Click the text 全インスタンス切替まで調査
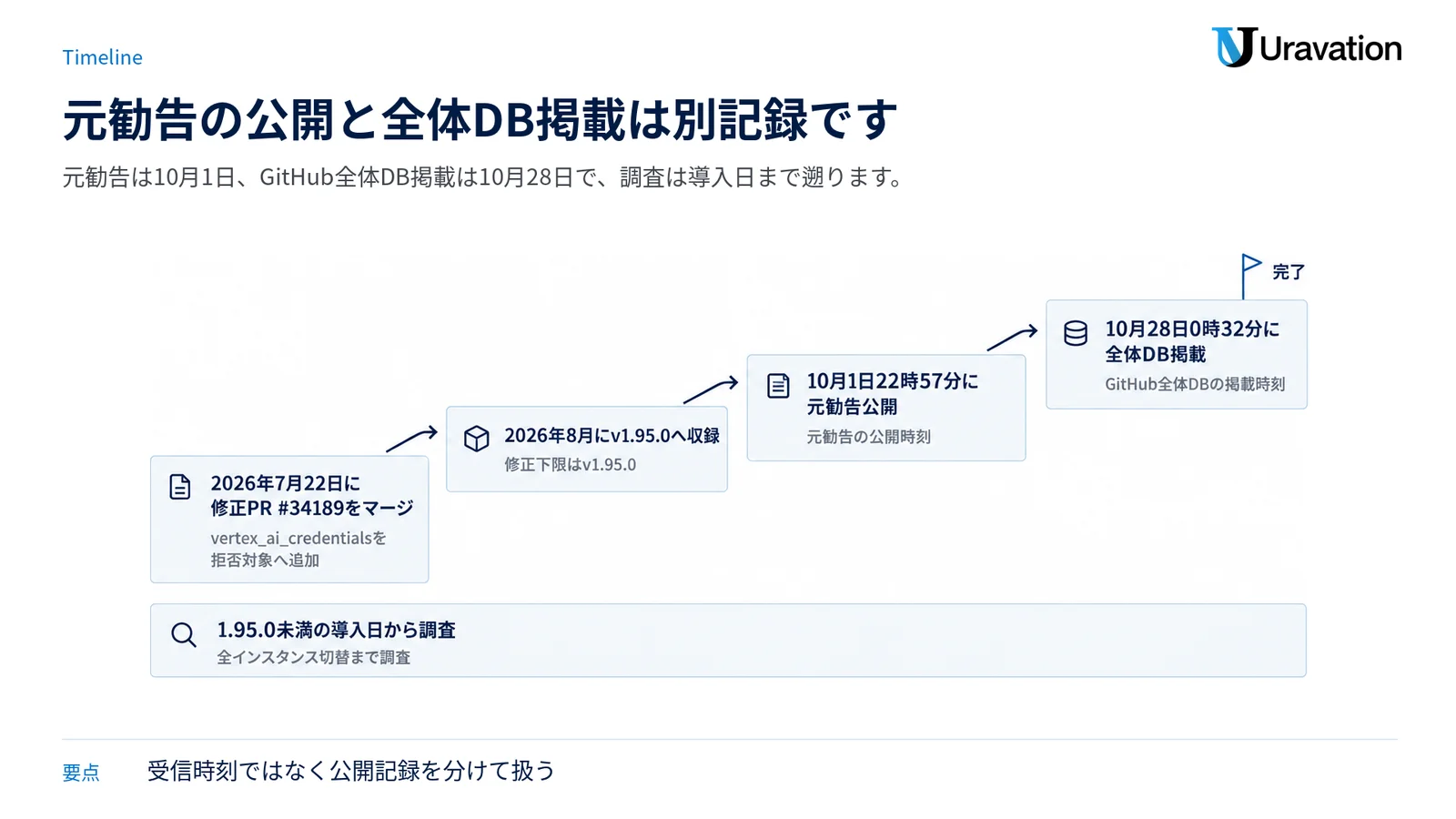Image resolution: width=1456 pixels, height=819 pixels. pyautogui.click(x=313, y=657)
